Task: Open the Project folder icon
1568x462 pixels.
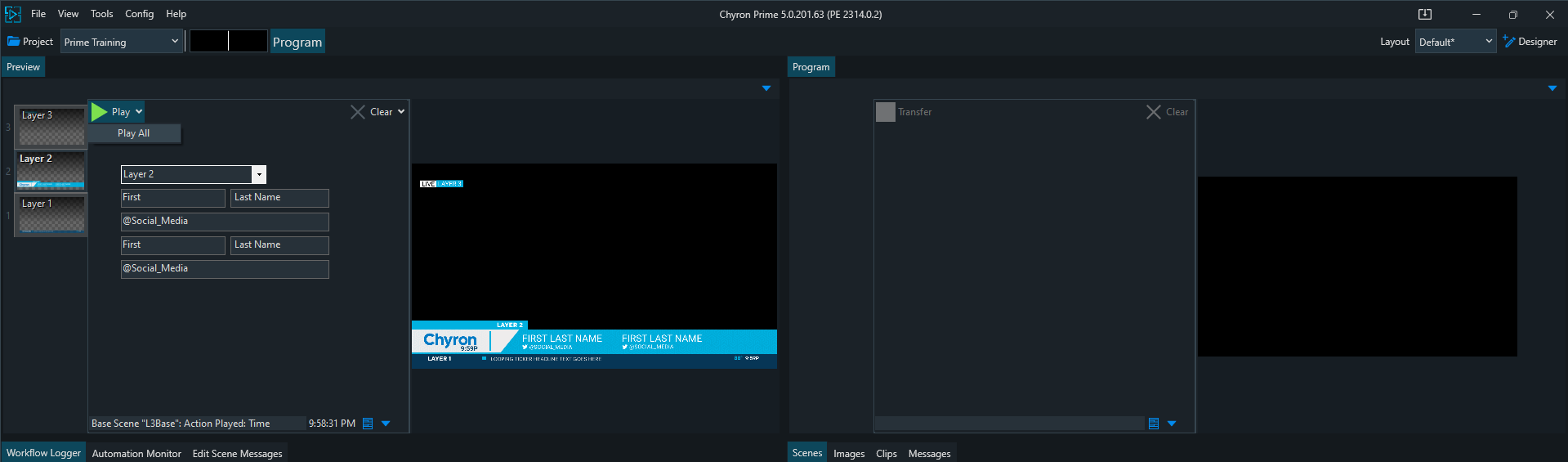Action: 14,42
